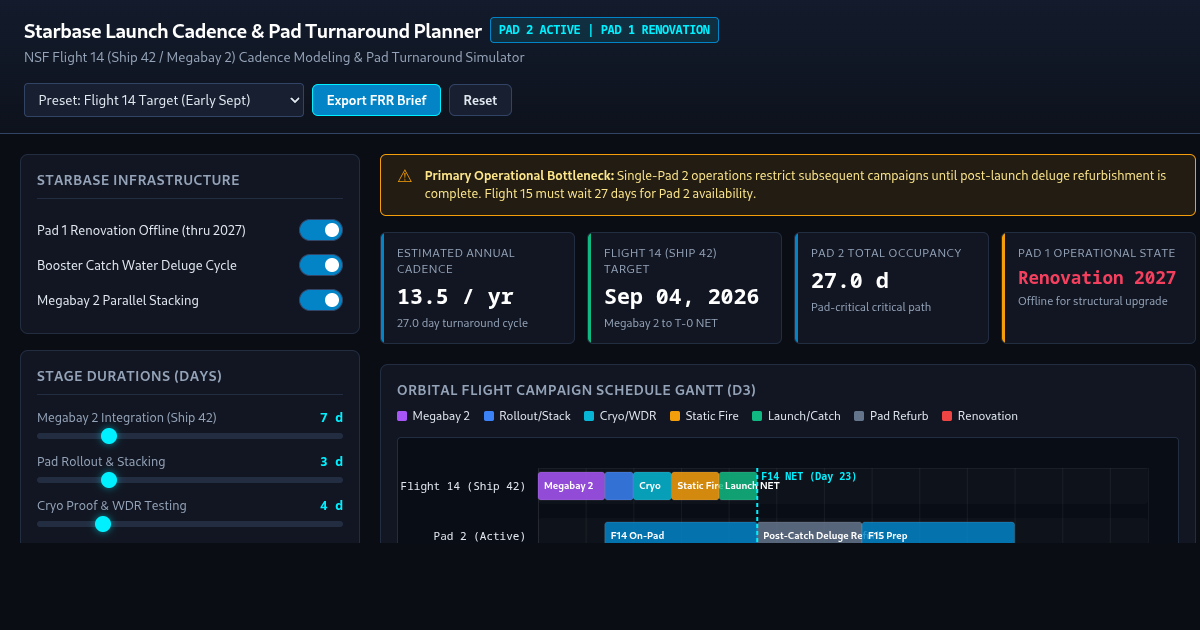Image resolution: width=1200 pixels, height=630 pixels.
Task: Click the Renovation 2027 state text
Action: [x=1097, y=277]
